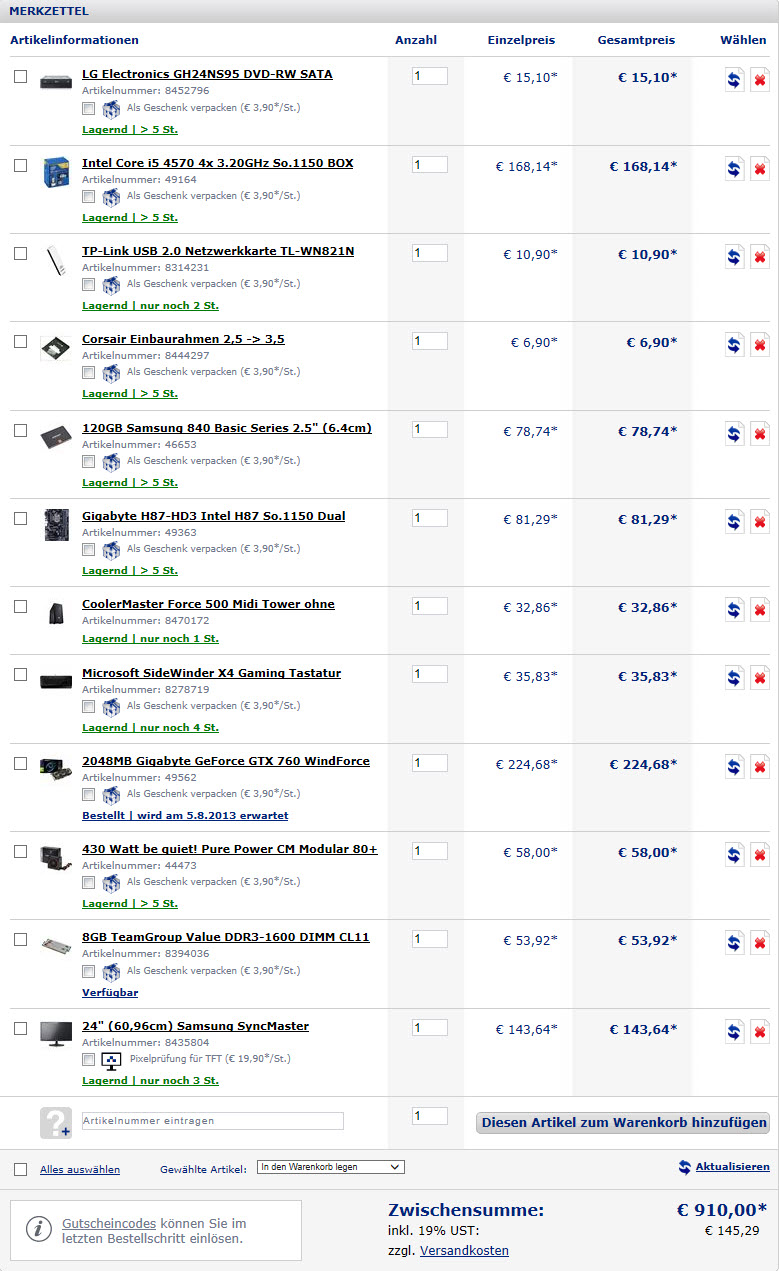
Task: Click the Corsair Einbaurahmen gift box icon
Action: coord(111,374)
